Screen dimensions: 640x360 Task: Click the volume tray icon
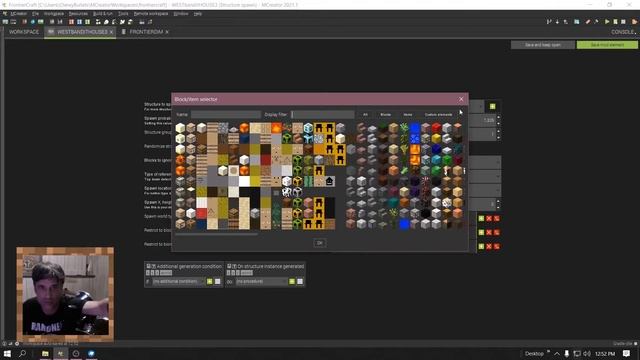pos(587,353)
